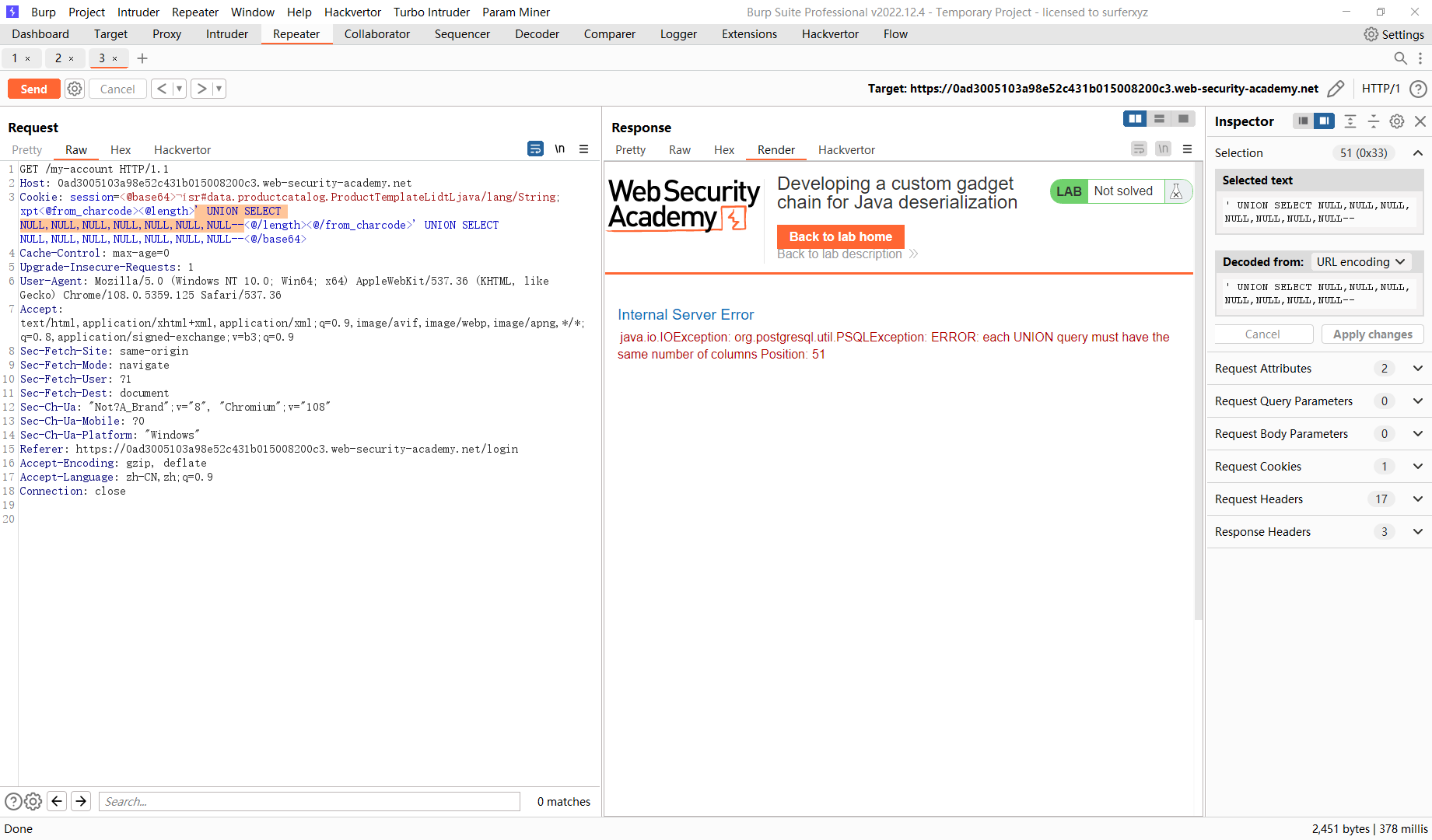Screen dimensions: 1432x840
Task: Select top-bottom request/response layout
Action: pos(1159,118)
